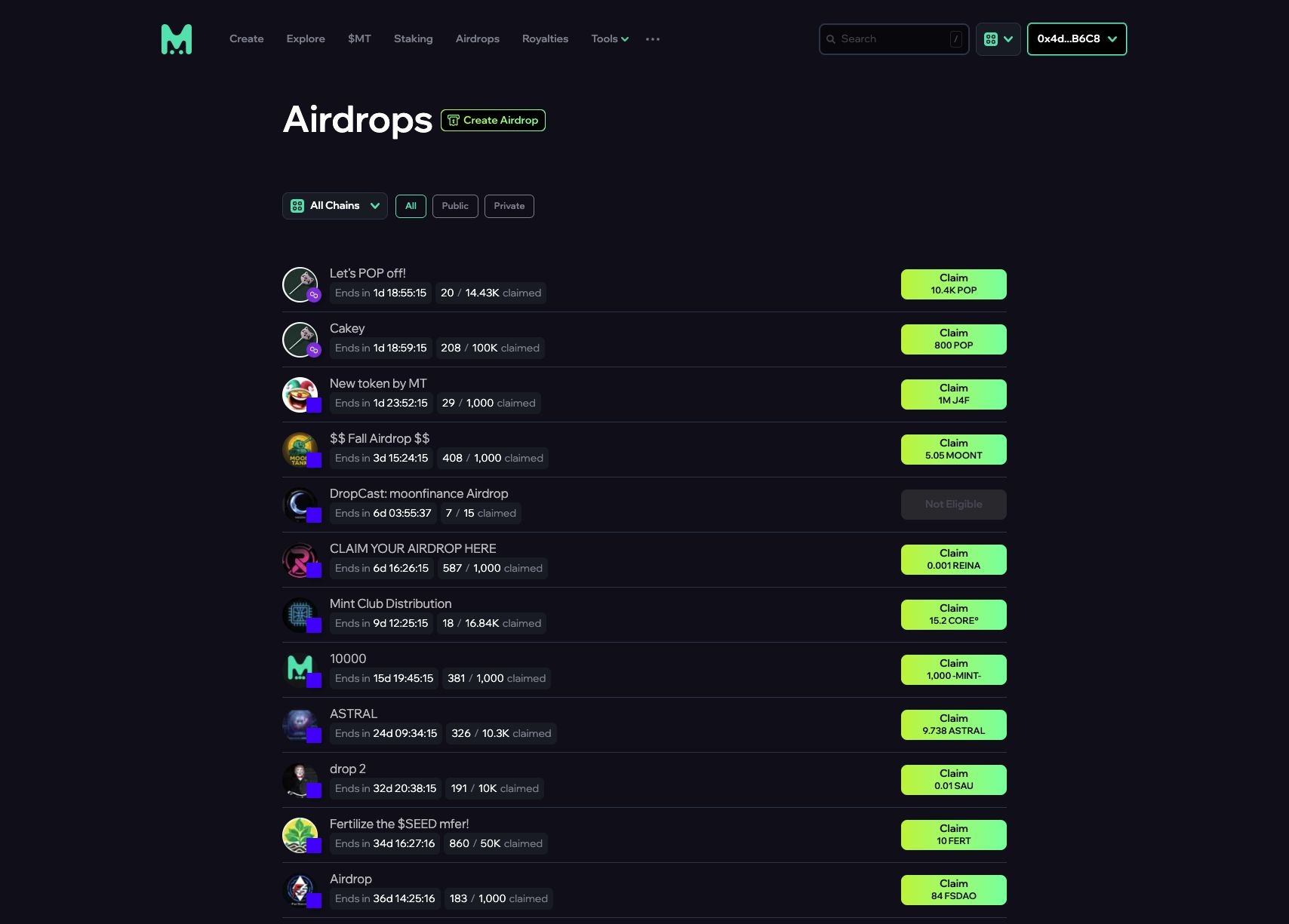Screen dimensions: 1289x924
Task: Click the ASTRAL token avatar
Action: click(x=300, y=725)
